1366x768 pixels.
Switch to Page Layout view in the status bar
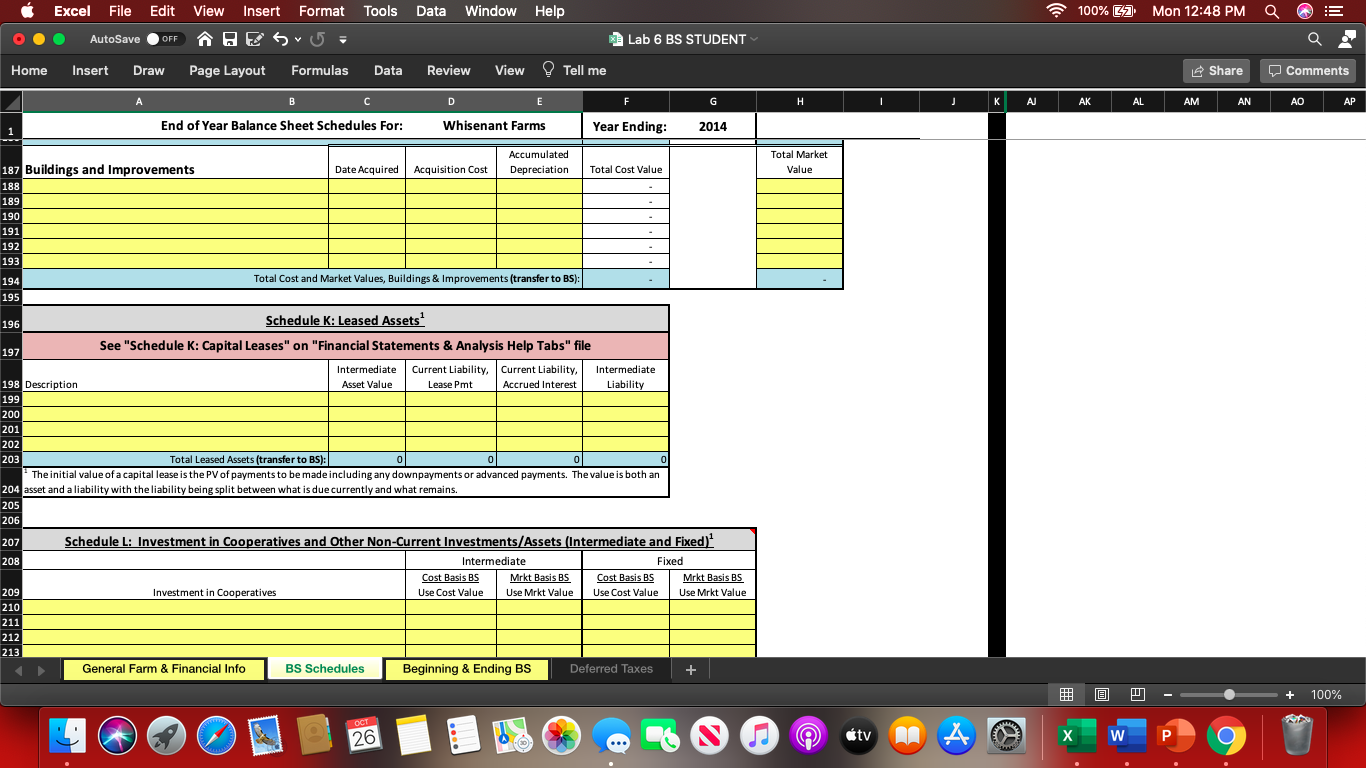tap(1101, 694)
